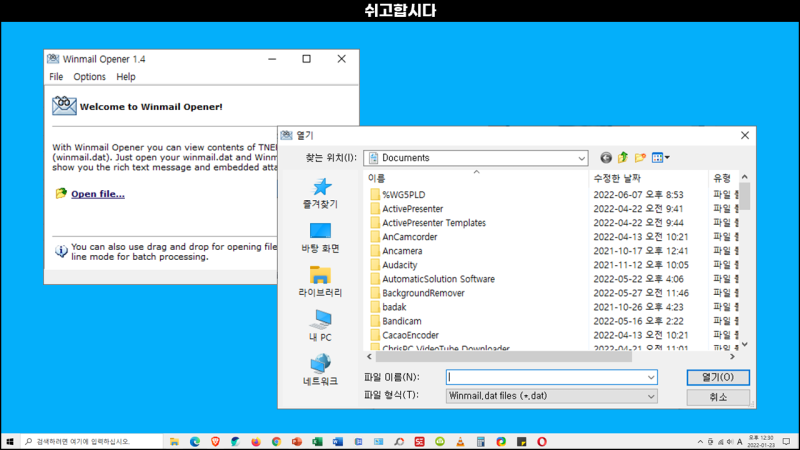Viewport: 800px width, 450px height.
Task: Launch Microsoft Edge from taskbar
Action: point(195,441)
